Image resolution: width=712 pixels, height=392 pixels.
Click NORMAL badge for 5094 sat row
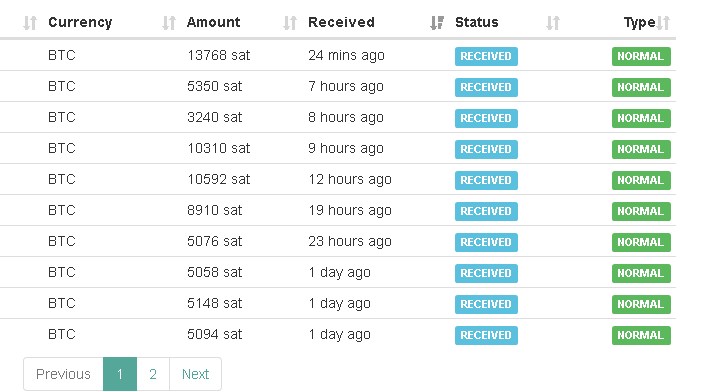[641, 335]
